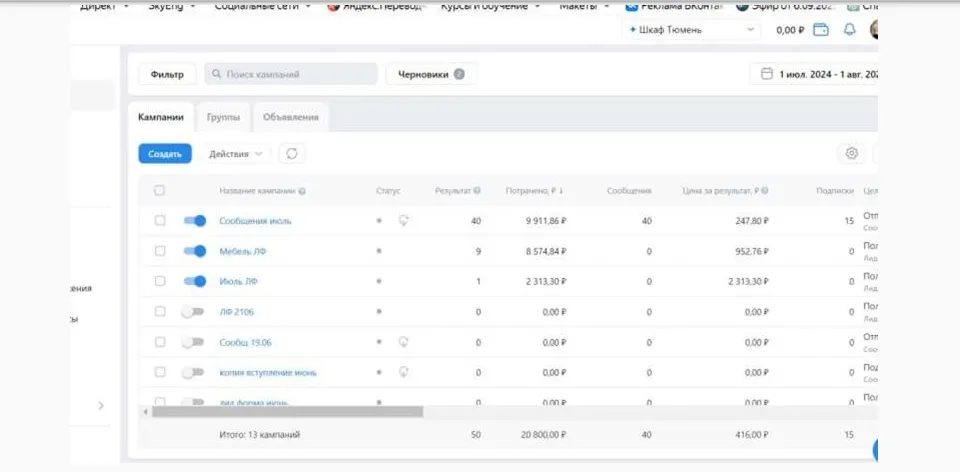This screenshot has width=960, height=472.
Task: Click the Подписки column header
Action: (835, 191)
